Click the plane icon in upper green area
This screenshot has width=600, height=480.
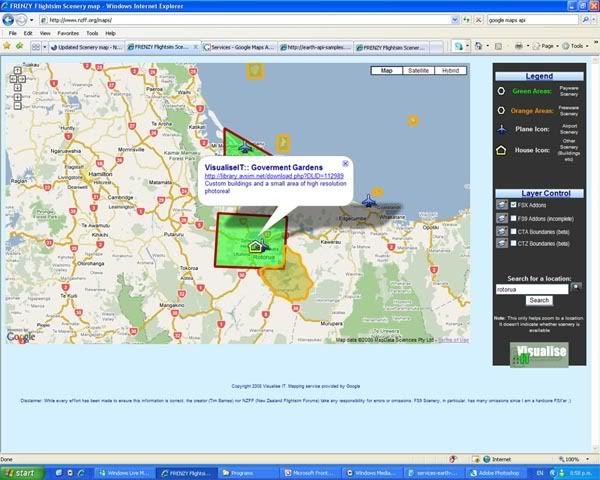click(x=244, y=149)
